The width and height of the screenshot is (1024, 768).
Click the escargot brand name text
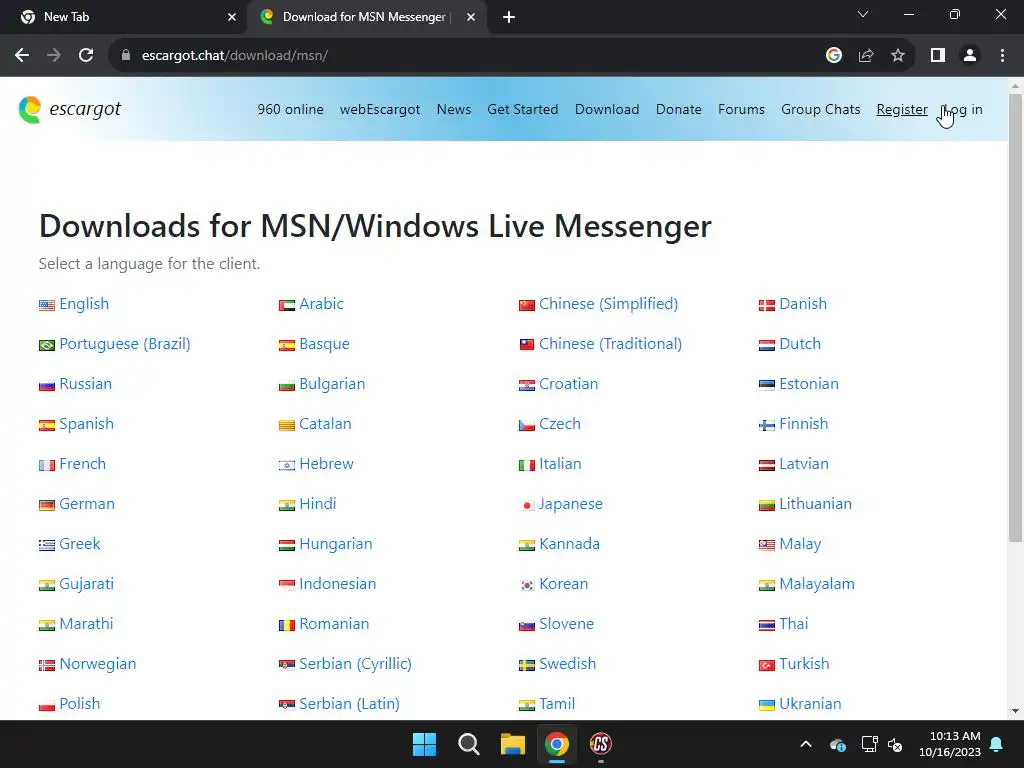[x=85, y=109]
